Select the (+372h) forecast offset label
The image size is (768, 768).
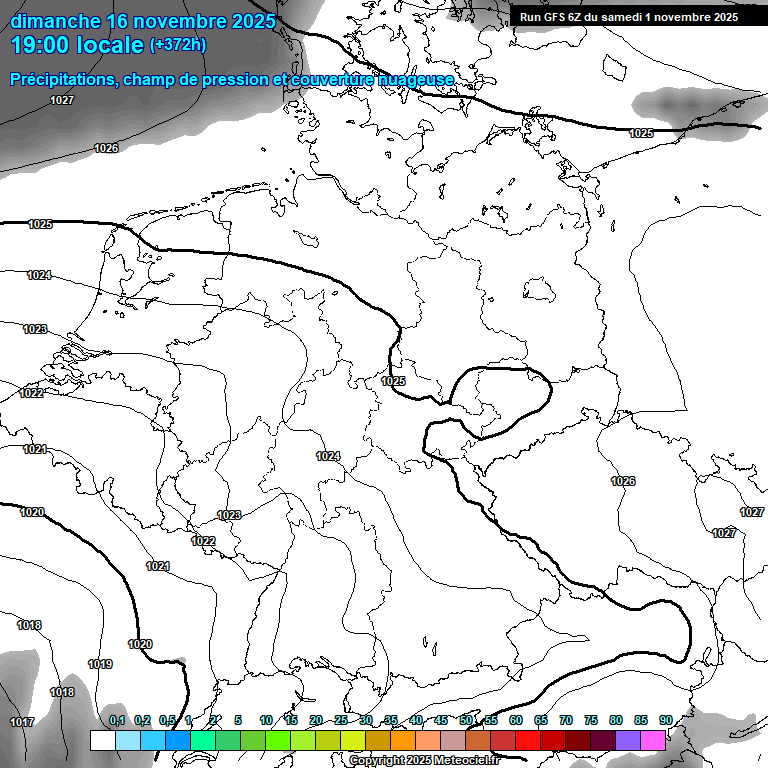178,46
